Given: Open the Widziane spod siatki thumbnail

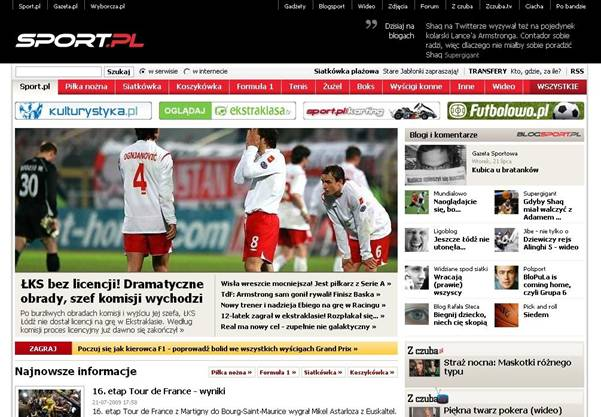Looking at the screenshot, I should [417, 277].
